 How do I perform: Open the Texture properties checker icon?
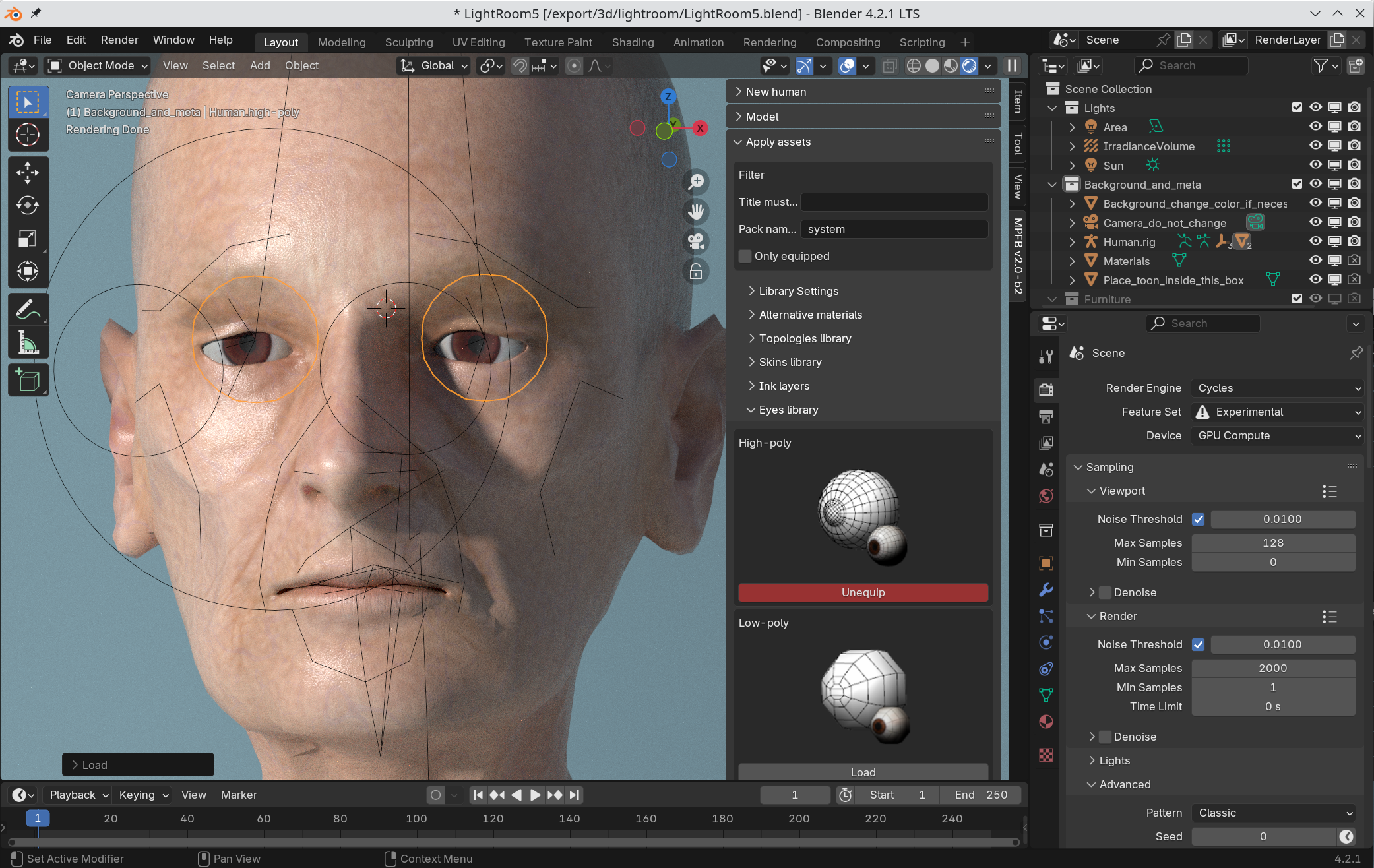point(1046,755)
